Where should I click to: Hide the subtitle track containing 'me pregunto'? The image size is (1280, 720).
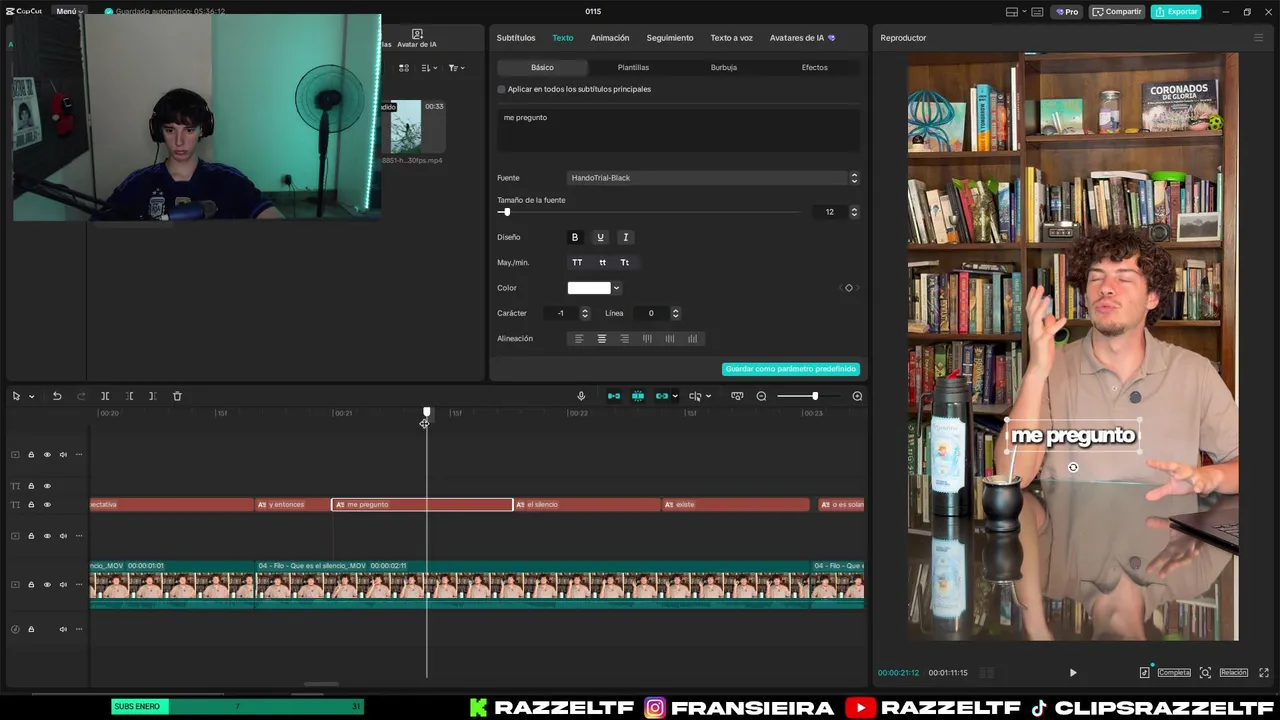coord(47,505)
